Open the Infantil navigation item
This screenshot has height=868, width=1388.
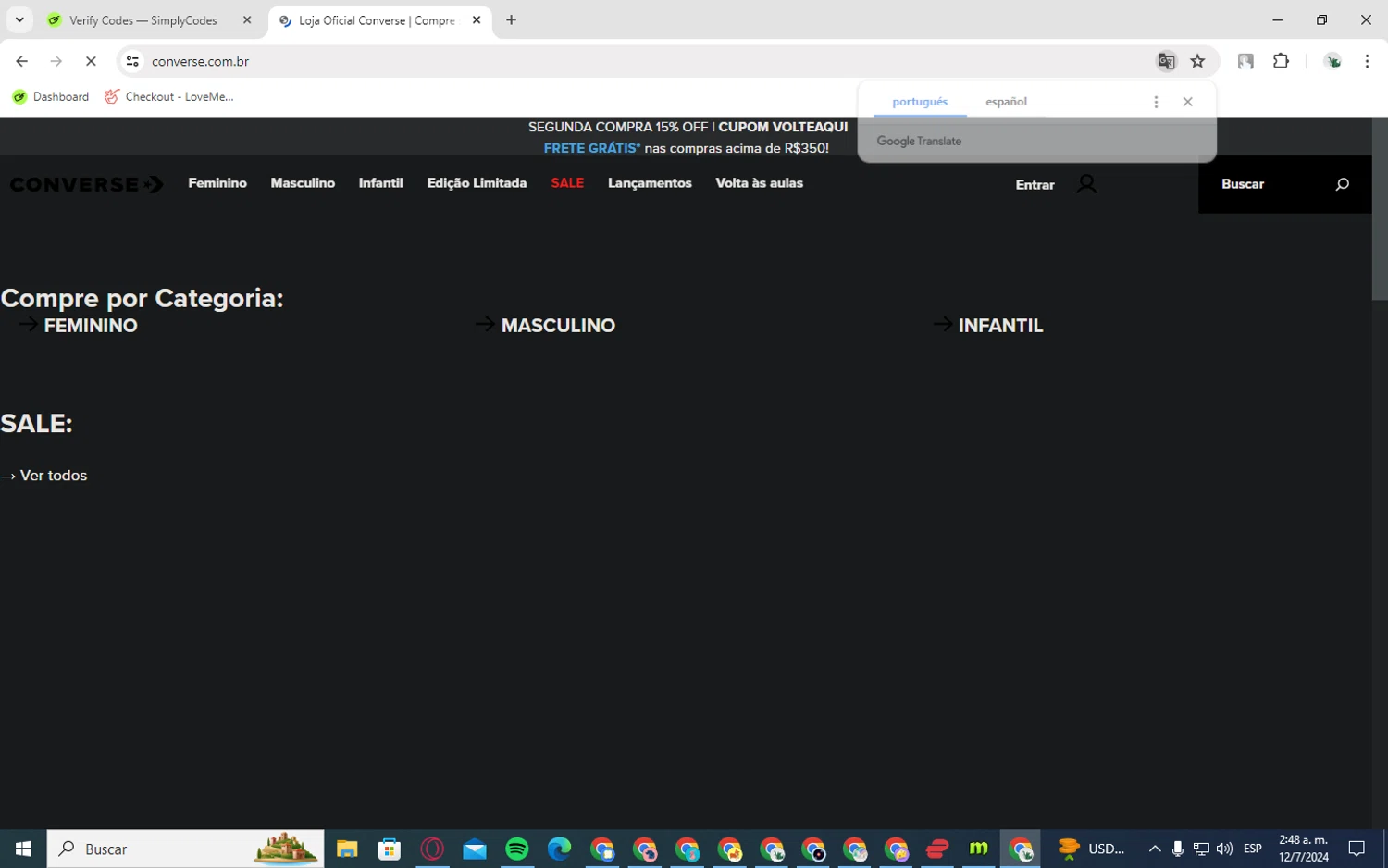pyautogui.click(x=380, y=183)
